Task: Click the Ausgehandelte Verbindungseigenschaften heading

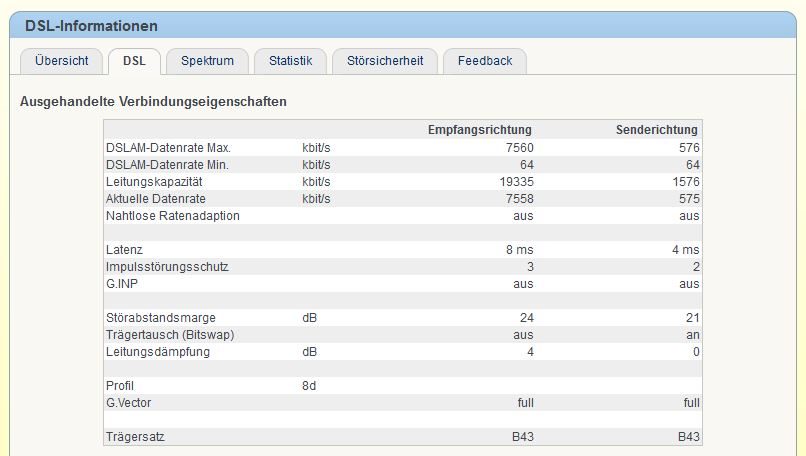Action: [153, 102]
